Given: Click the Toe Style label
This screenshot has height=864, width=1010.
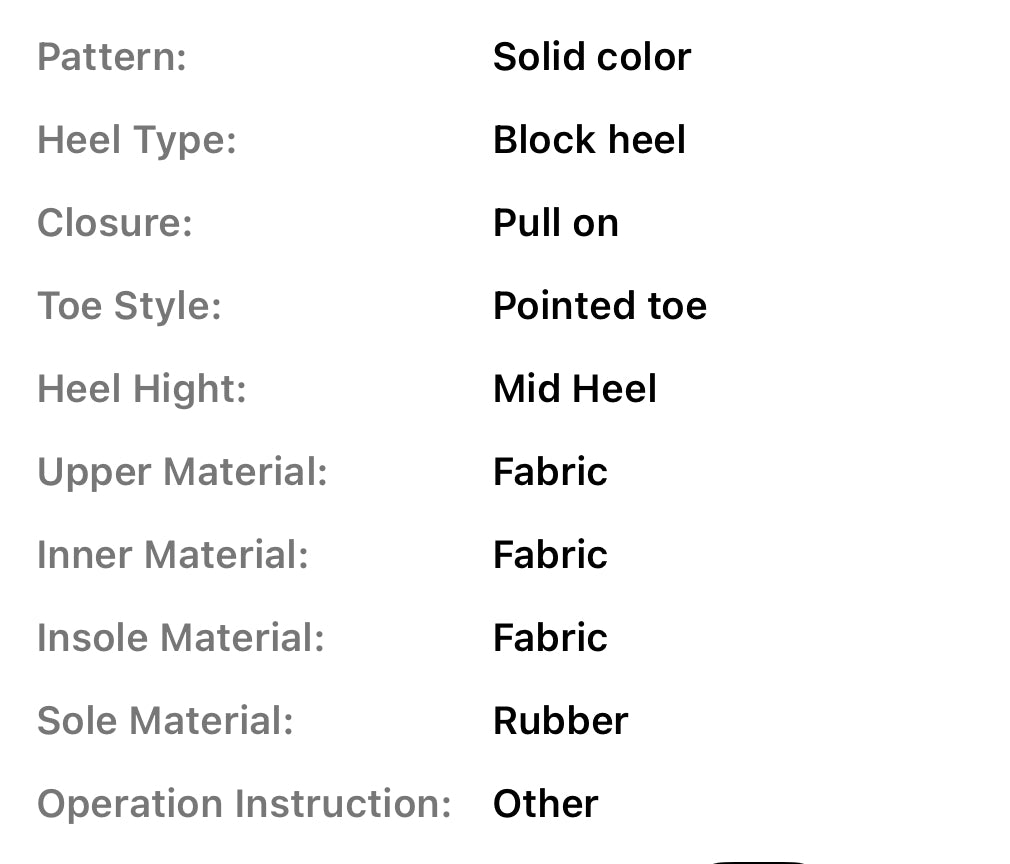Looking at the screenshot, I should click(x=129, y=306).
